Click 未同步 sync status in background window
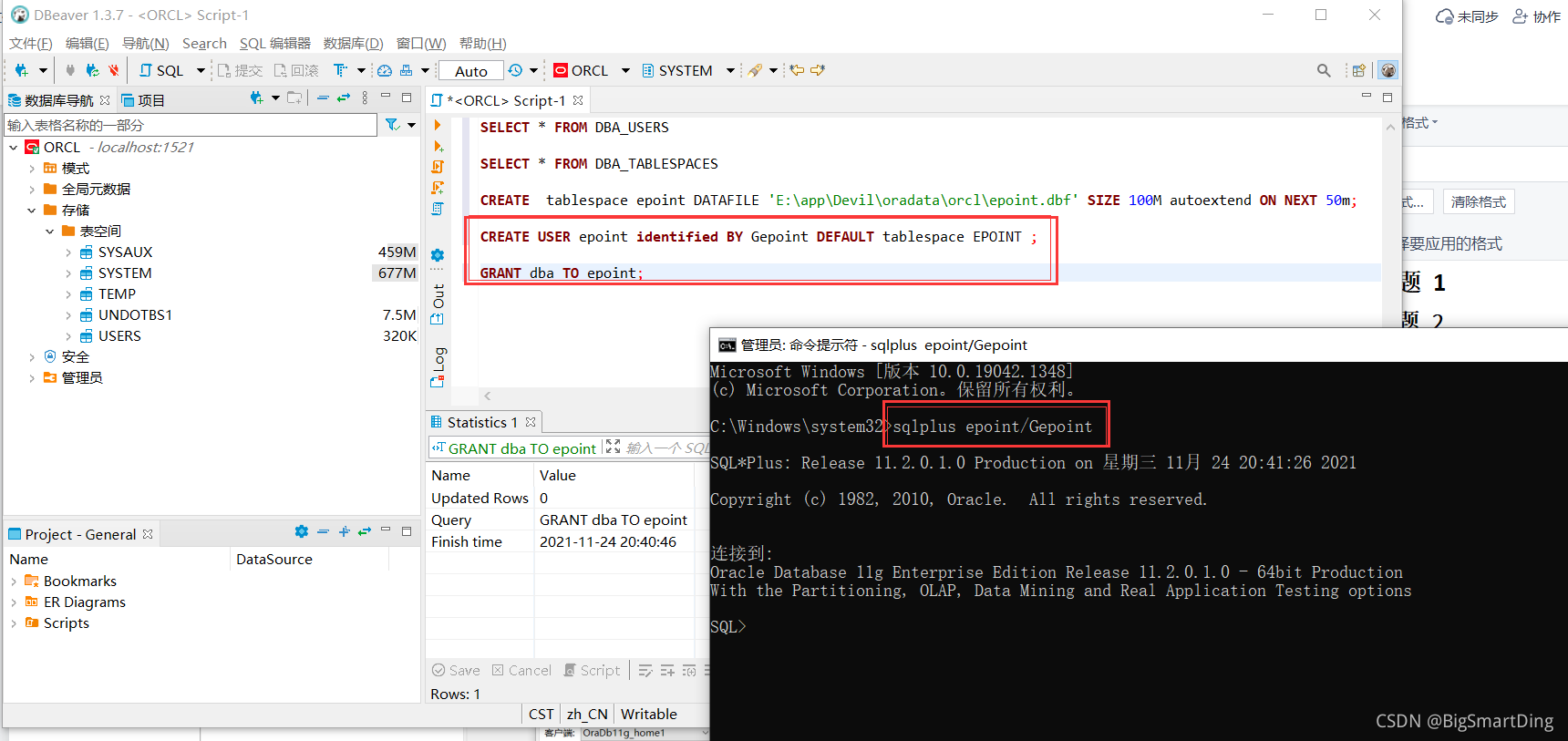Viewport: 1568px width, 741px height. (1467, 16)
